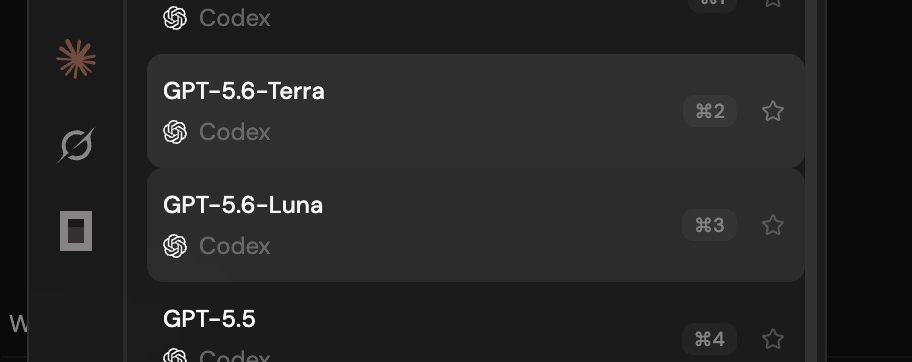The width and height of the screenshot is (912, 362).
Task: Choose the GPT-5.6-Luna model entry
Action: 476,225
